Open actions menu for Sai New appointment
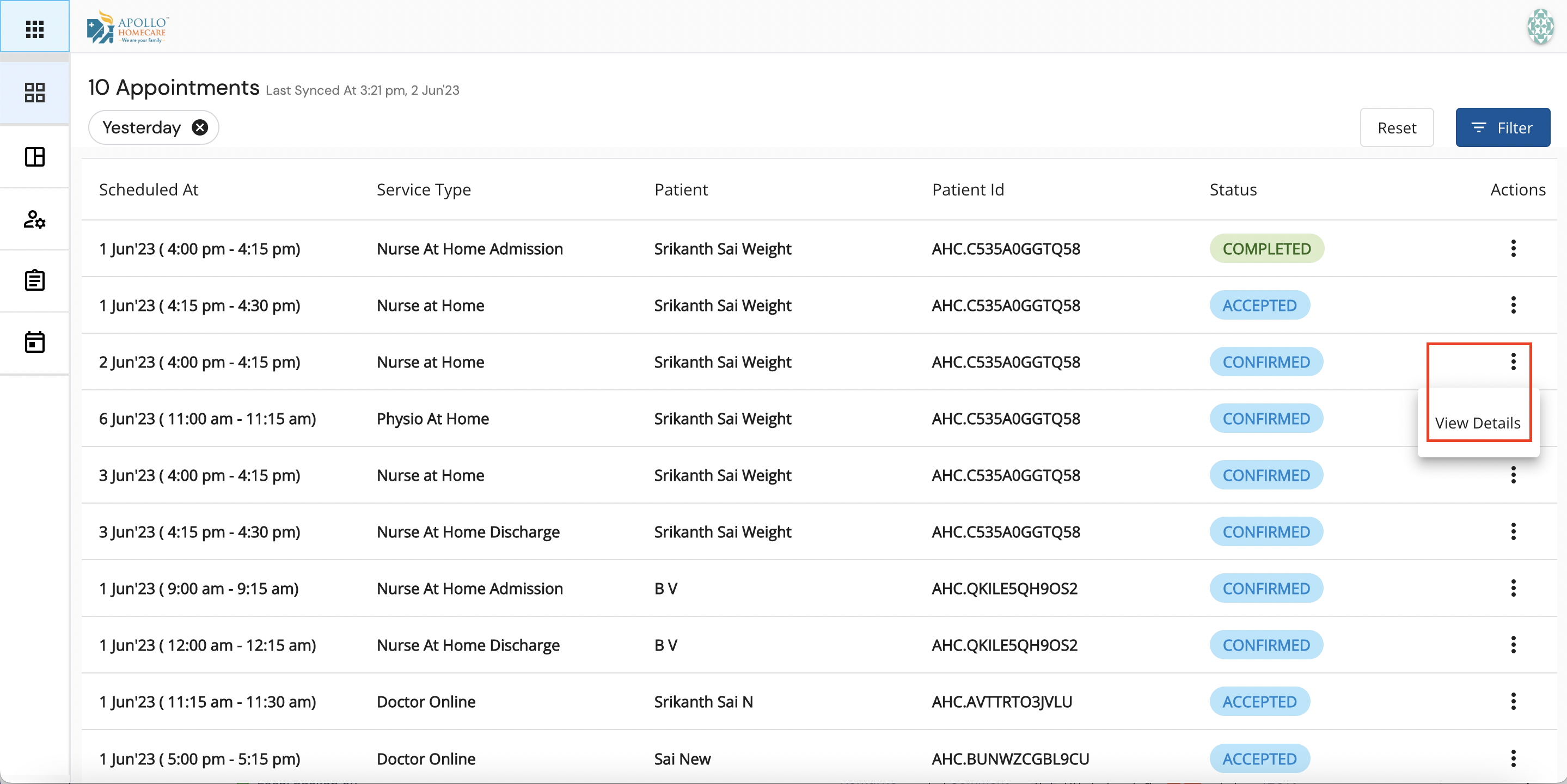Viewport: 1567px width, 784px height. pos(1513,758)
